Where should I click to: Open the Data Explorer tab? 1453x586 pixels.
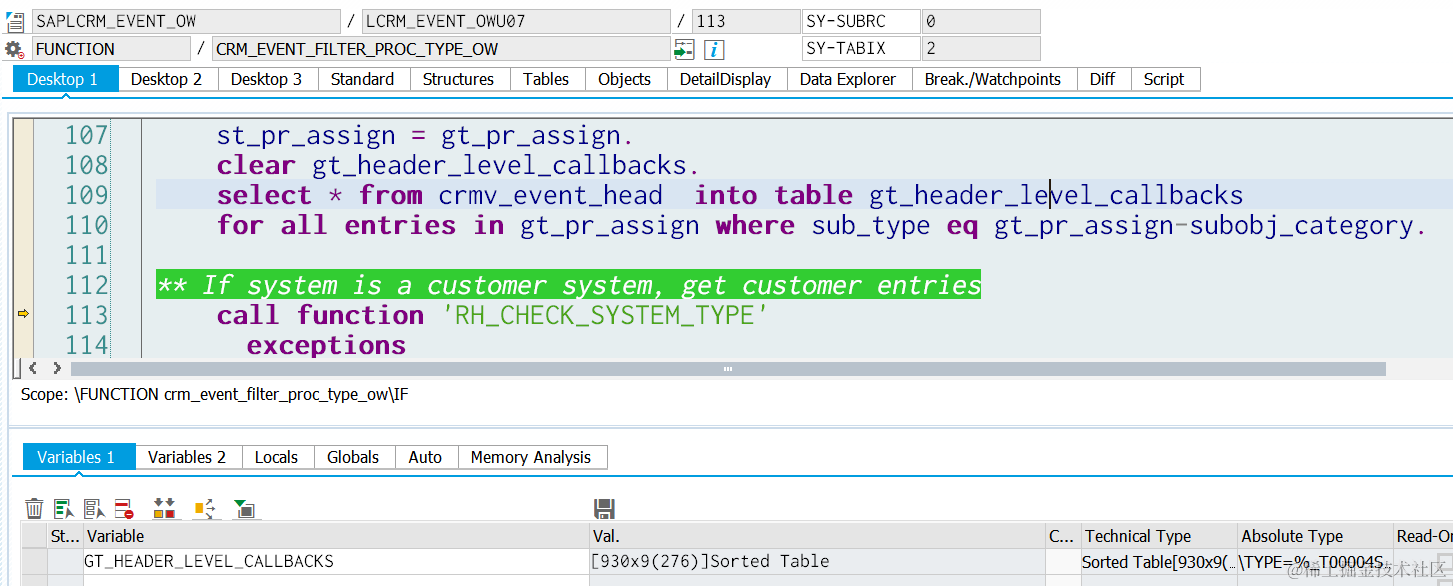[848, 79]
